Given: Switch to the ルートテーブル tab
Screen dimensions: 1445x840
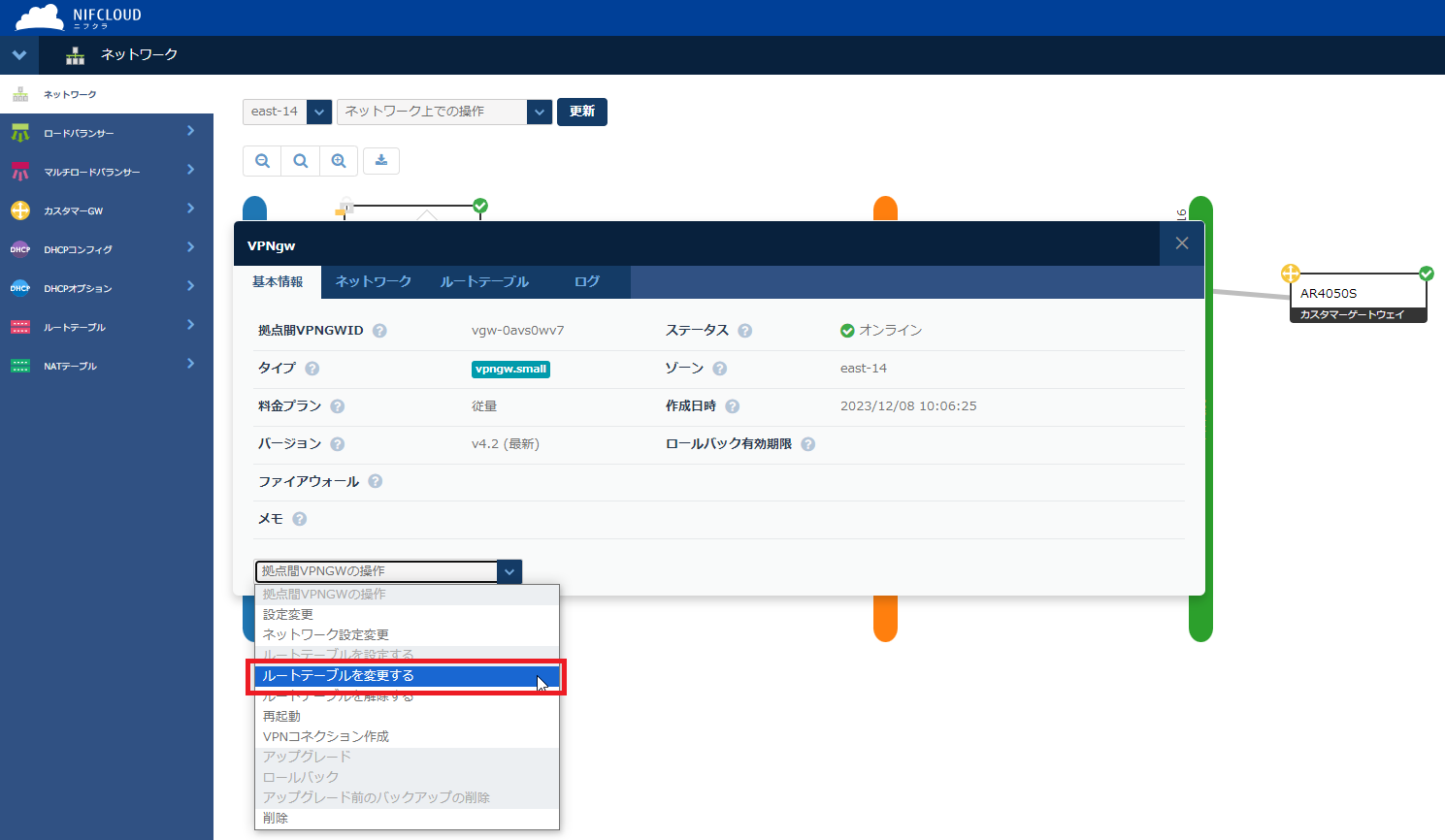Looking at the screenshot, I should tap(484, 282).
